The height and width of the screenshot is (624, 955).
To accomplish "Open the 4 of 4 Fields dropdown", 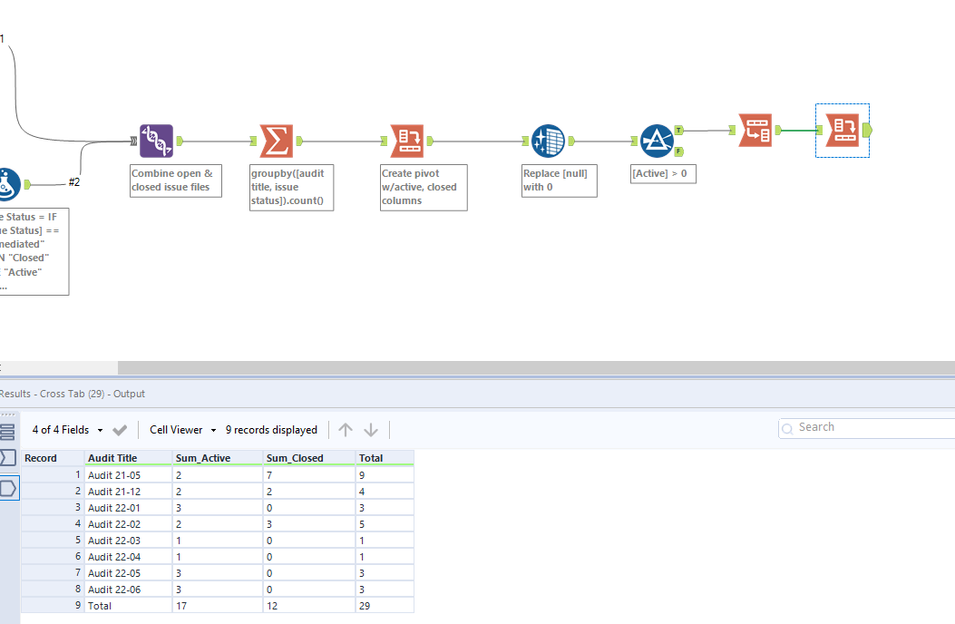I will click(67, 430).
